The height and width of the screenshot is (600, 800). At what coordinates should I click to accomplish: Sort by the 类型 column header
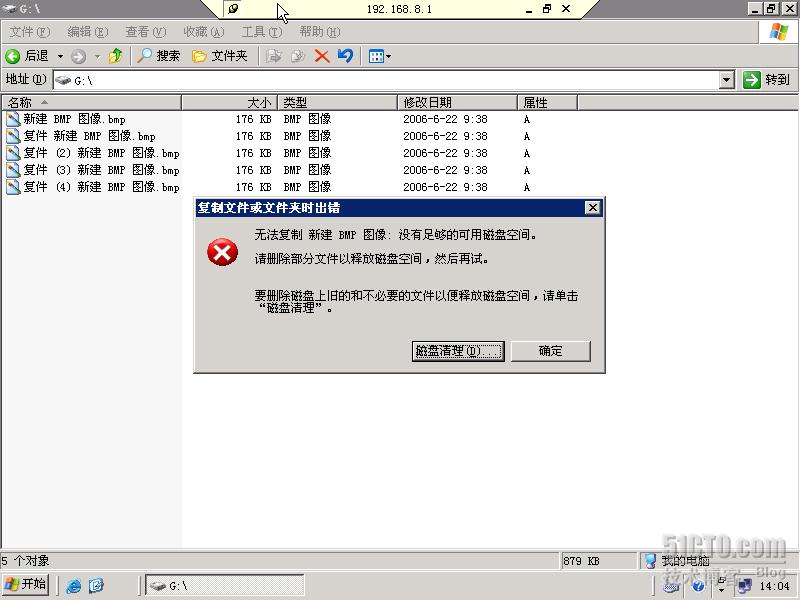pos(337,103)
